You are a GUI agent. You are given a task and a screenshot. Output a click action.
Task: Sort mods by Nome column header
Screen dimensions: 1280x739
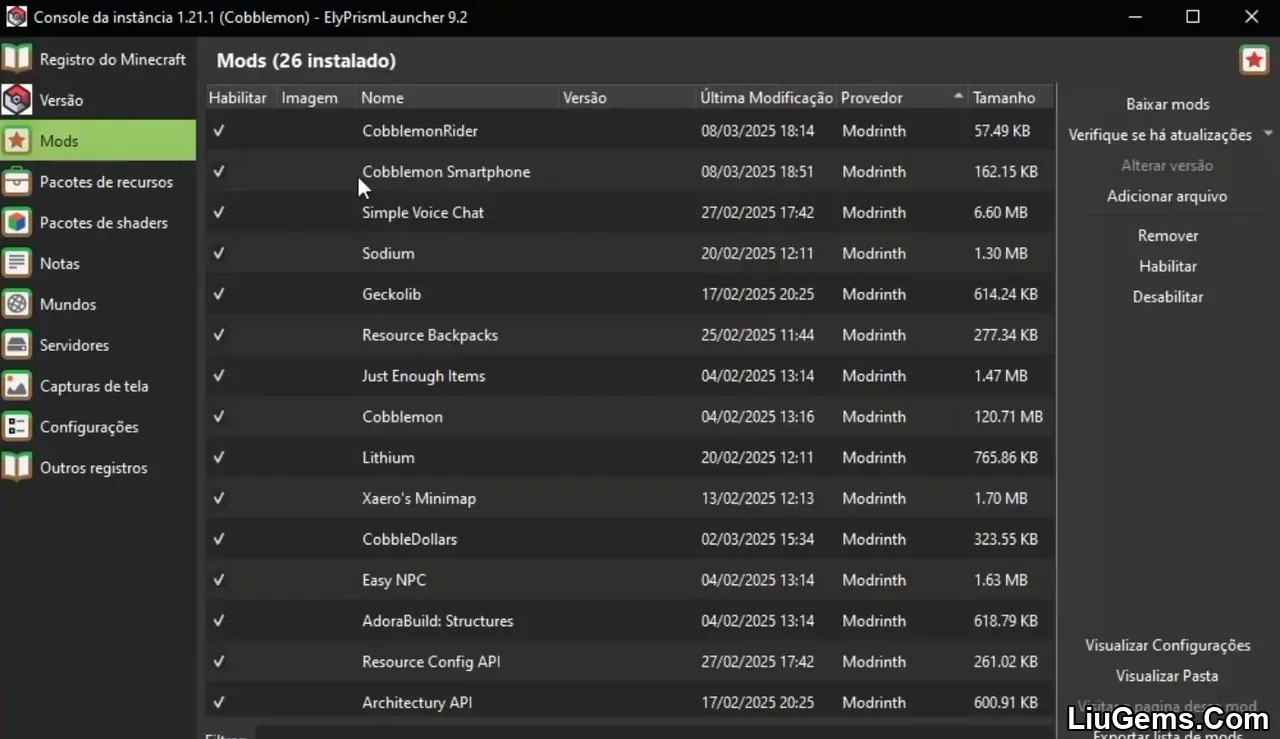[x=457, y=97]
